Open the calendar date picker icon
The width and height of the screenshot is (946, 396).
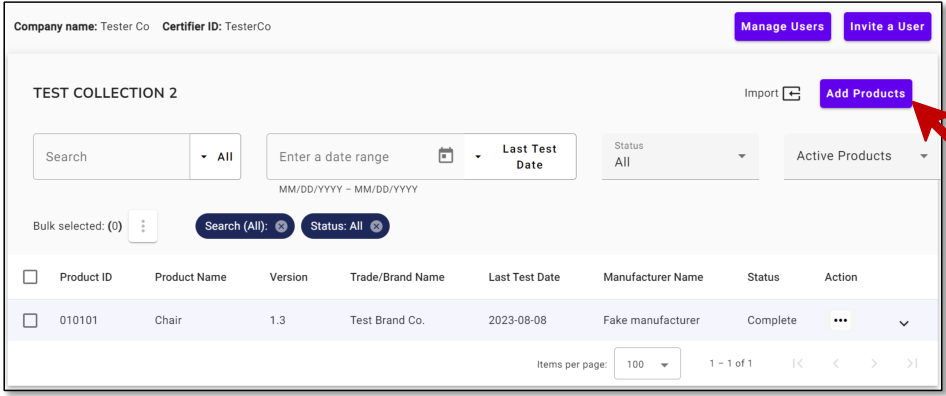(x=445, y=156)
